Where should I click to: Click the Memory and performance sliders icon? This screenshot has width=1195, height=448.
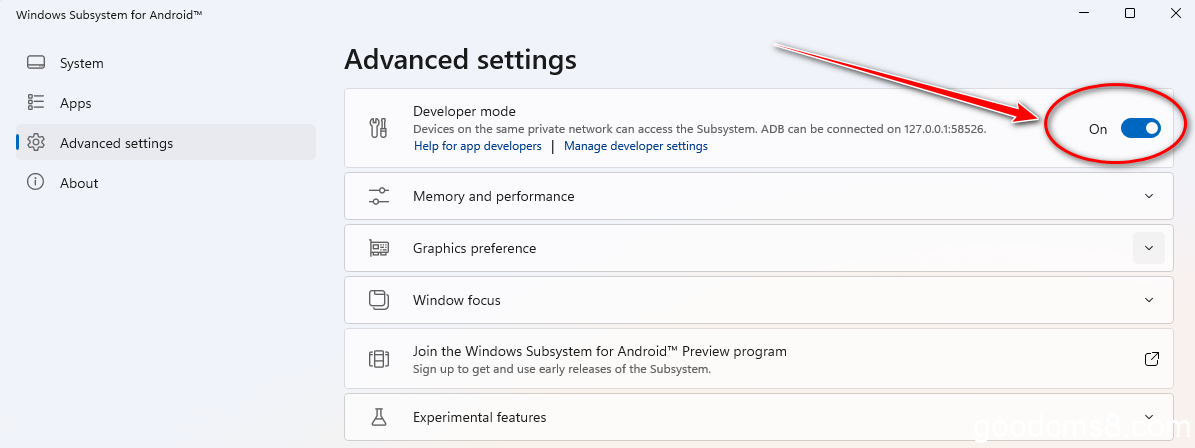379,196
